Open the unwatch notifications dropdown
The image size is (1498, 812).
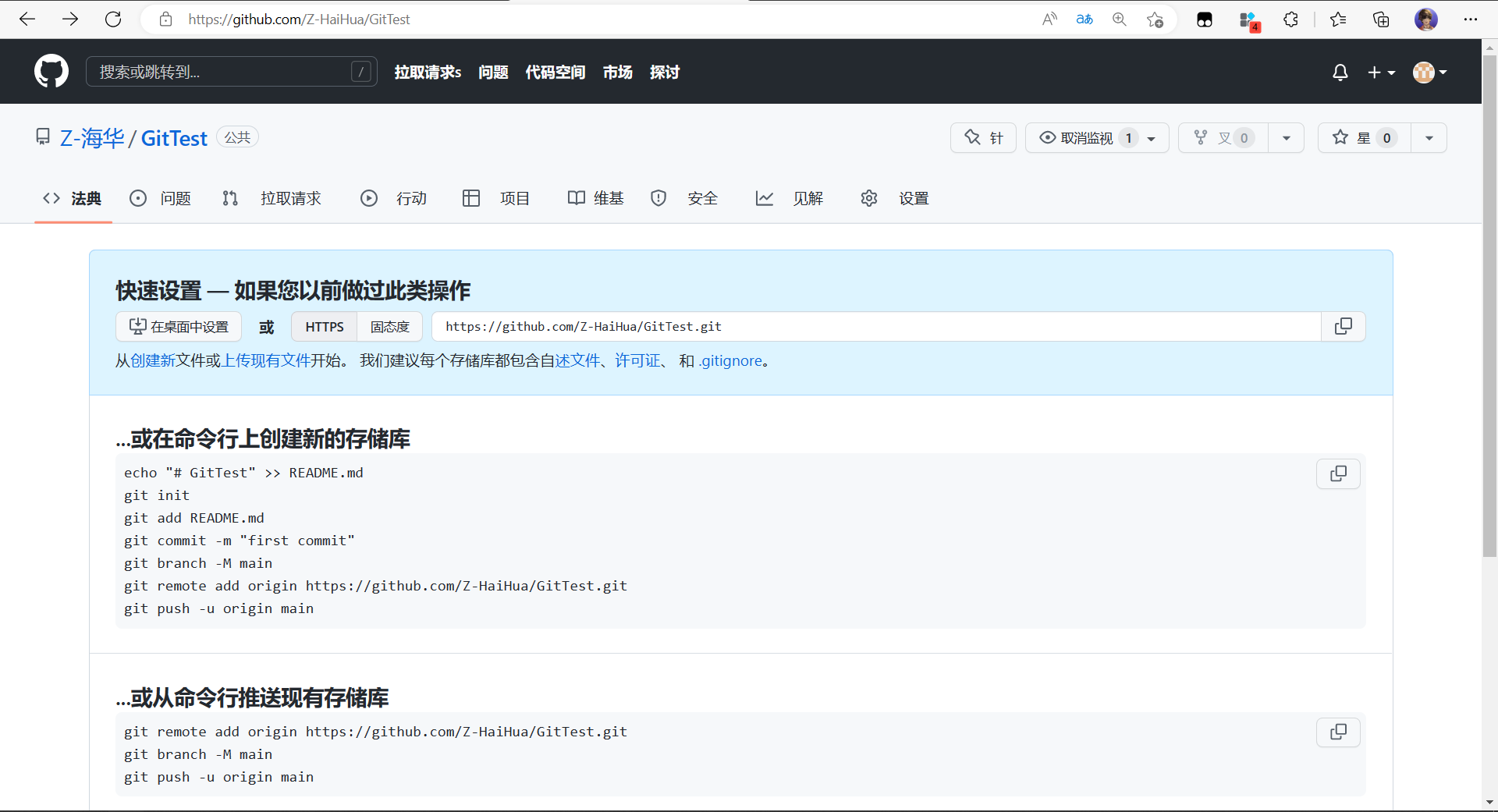tap(1097, 138)
